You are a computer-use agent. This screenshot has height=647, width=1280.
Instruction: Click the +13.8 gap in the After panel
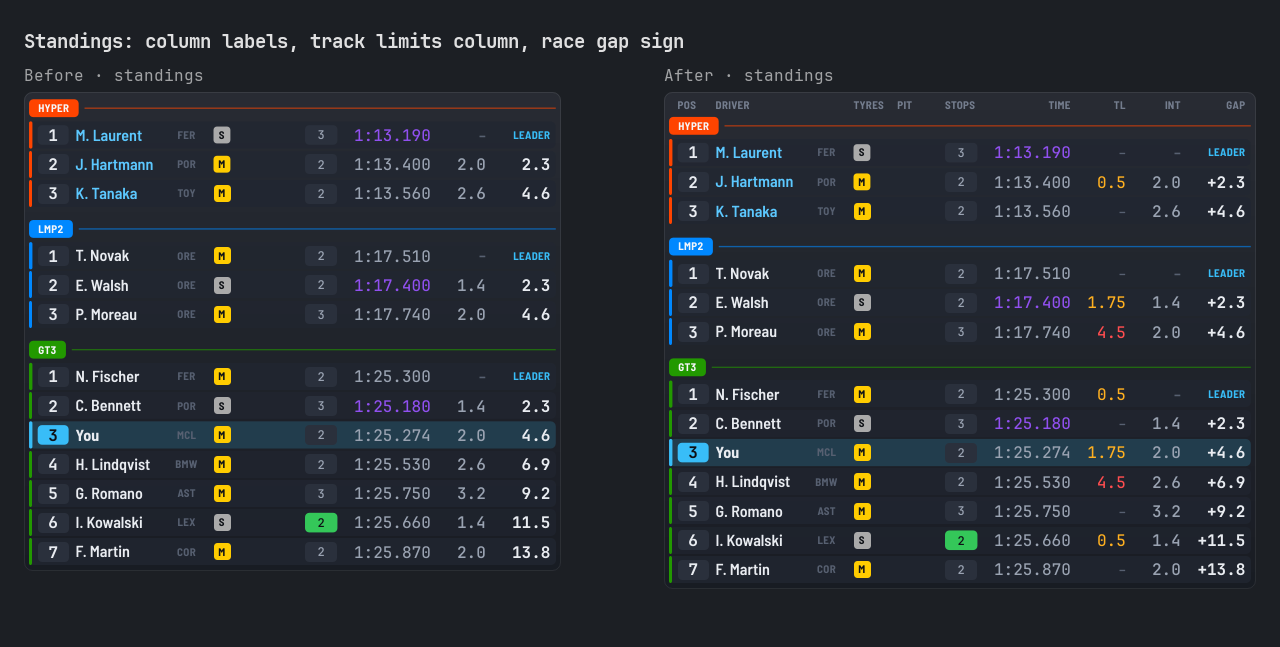click(1221, 569)
